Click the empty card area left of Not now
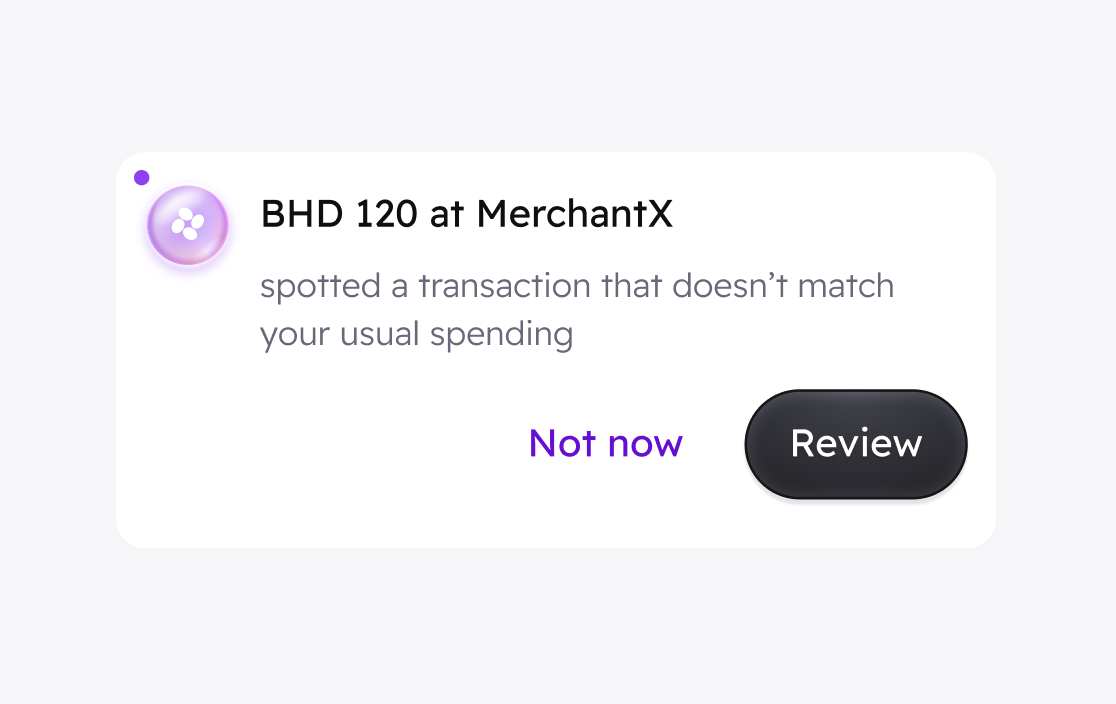This screenshot has height=704, width=1116. [320, 444]
